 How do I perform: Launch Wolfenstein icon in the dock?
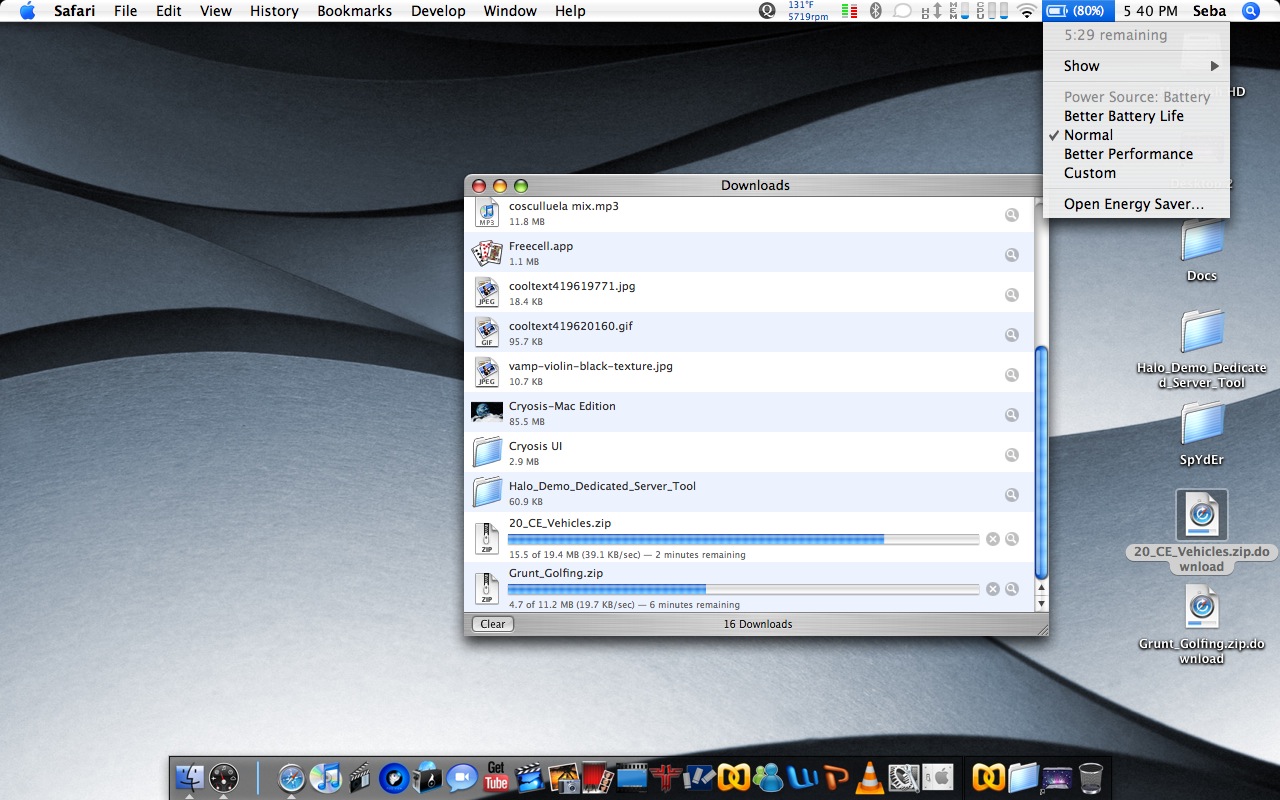665,777
